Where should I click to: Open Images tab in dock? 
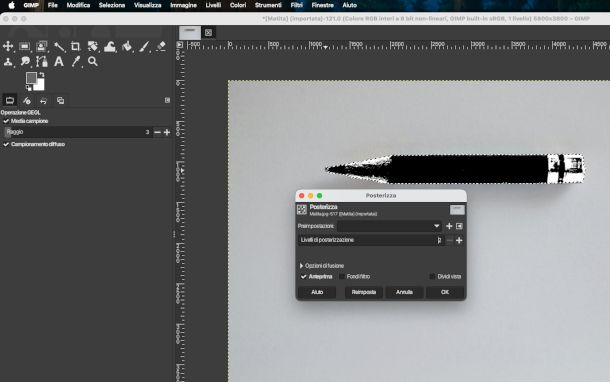60,101
